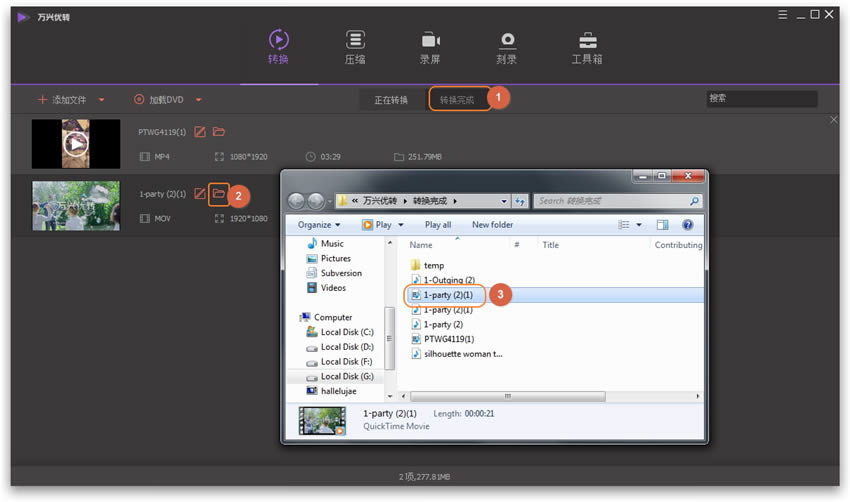The image size is (850, 502).
Task: Expand the view options dropdown arrow
Action: pos(640,225)
